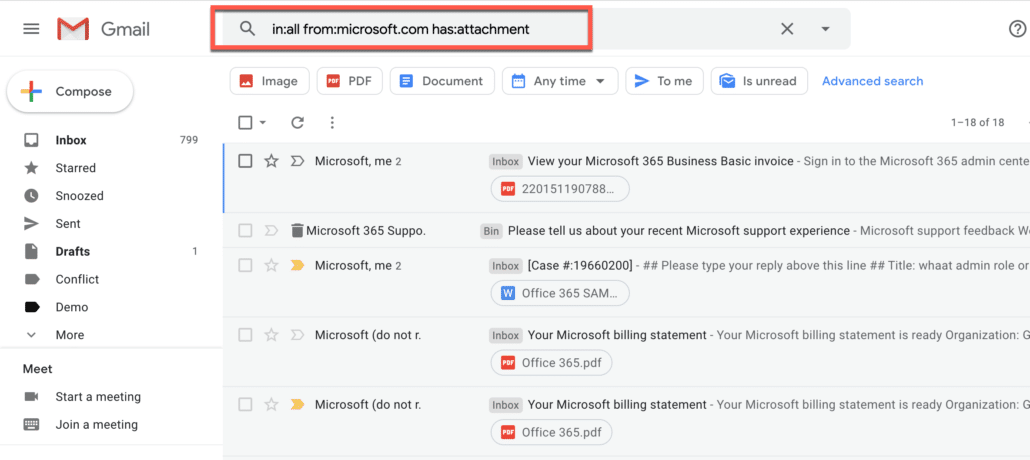Toggle yellow importance marker on Case #:19660200 email
The height and width of the screenshot is (460, 1030).
(x=297, y=265)
